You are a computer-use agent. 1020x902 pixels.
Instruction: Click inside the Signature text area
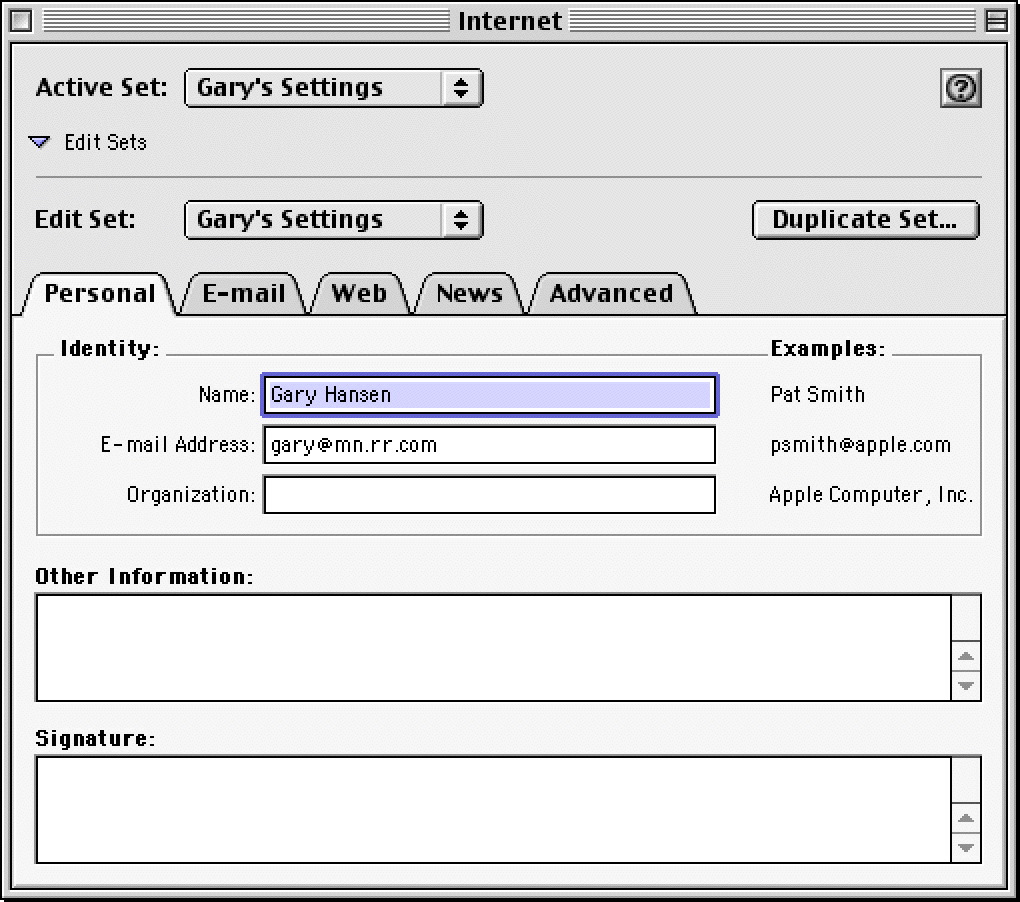click(x=494, y=810)
